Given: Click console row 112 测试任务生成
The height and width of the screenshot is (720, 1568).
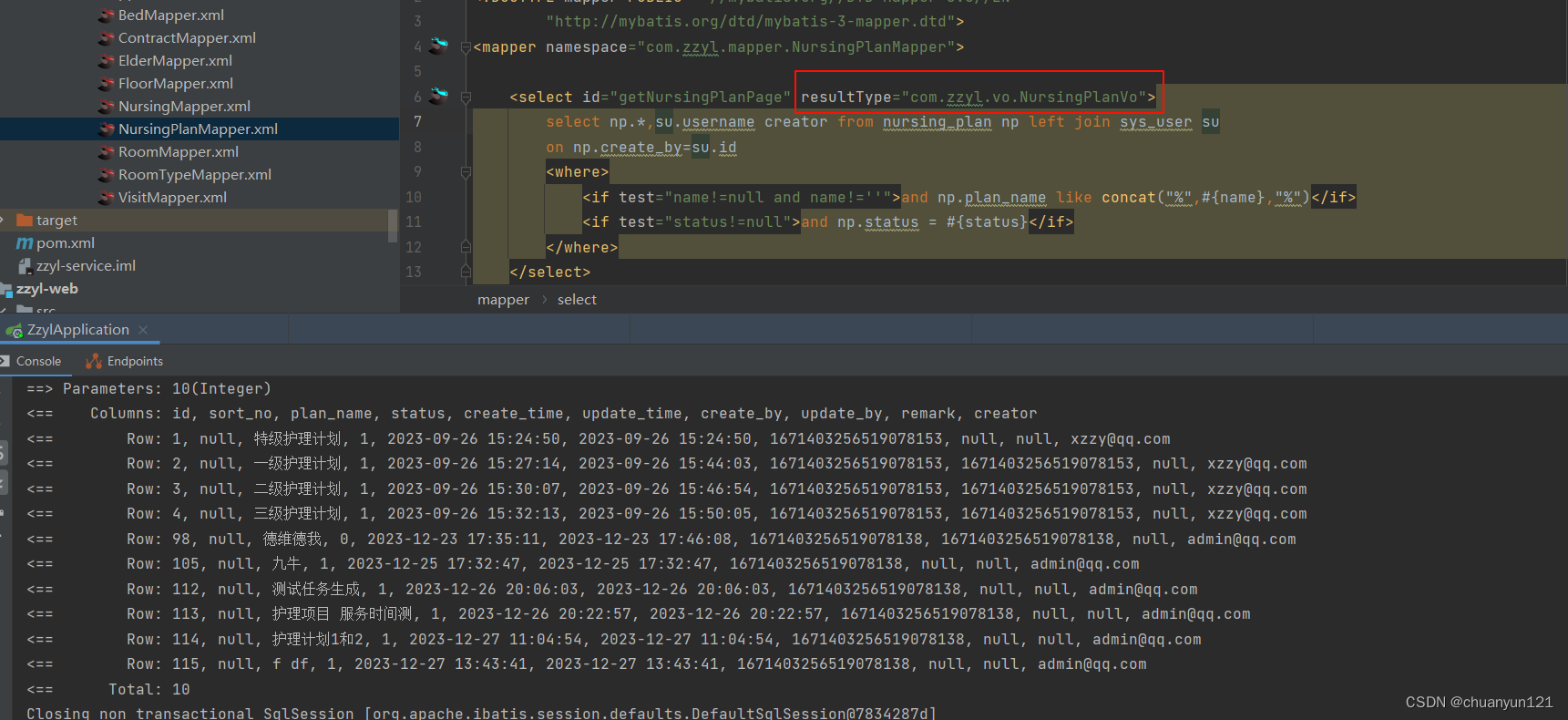Looking at the screenshot, I should pyautogui.click(x=612, y=590).
